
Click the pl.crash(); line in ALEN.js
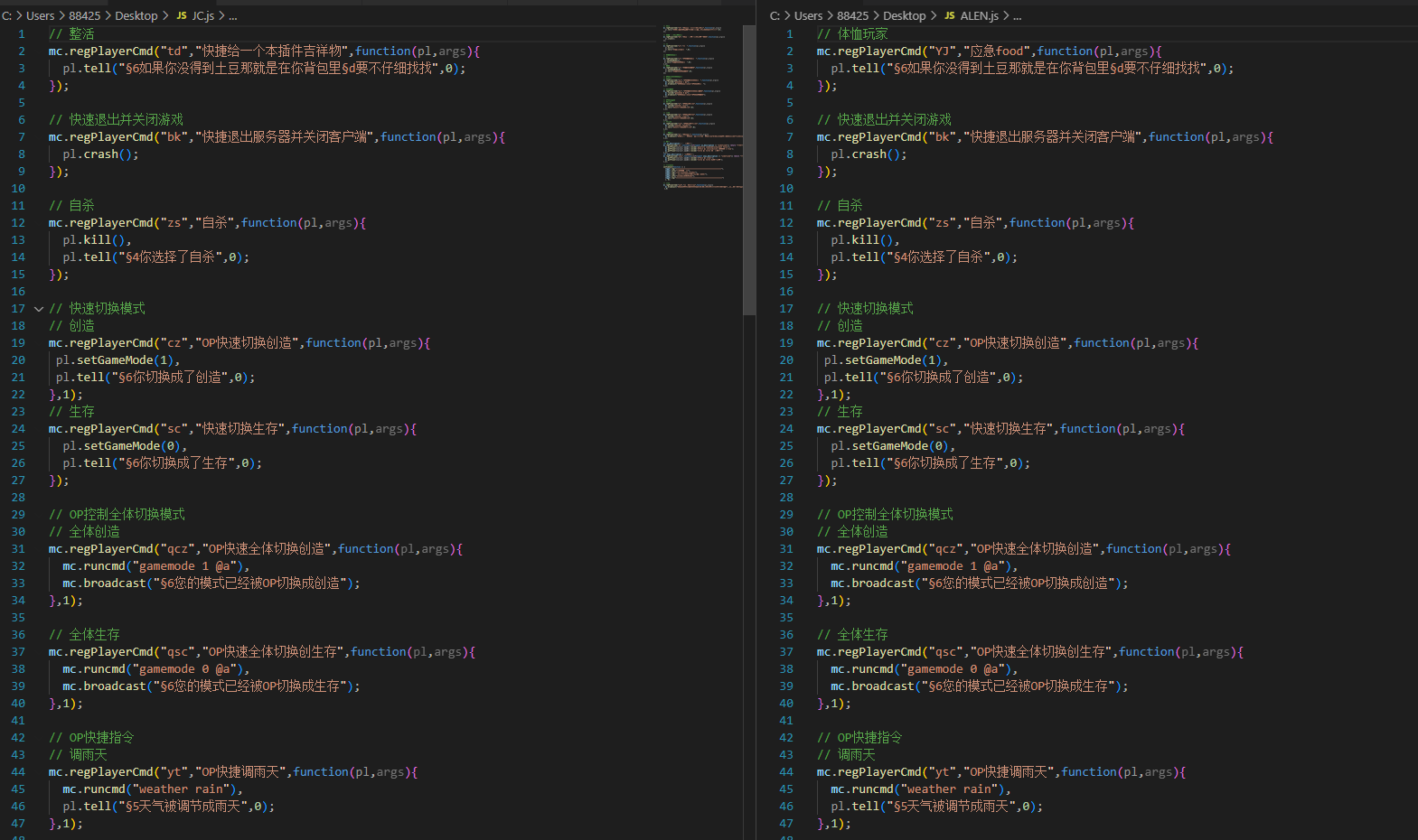click(x=869, y=154)
